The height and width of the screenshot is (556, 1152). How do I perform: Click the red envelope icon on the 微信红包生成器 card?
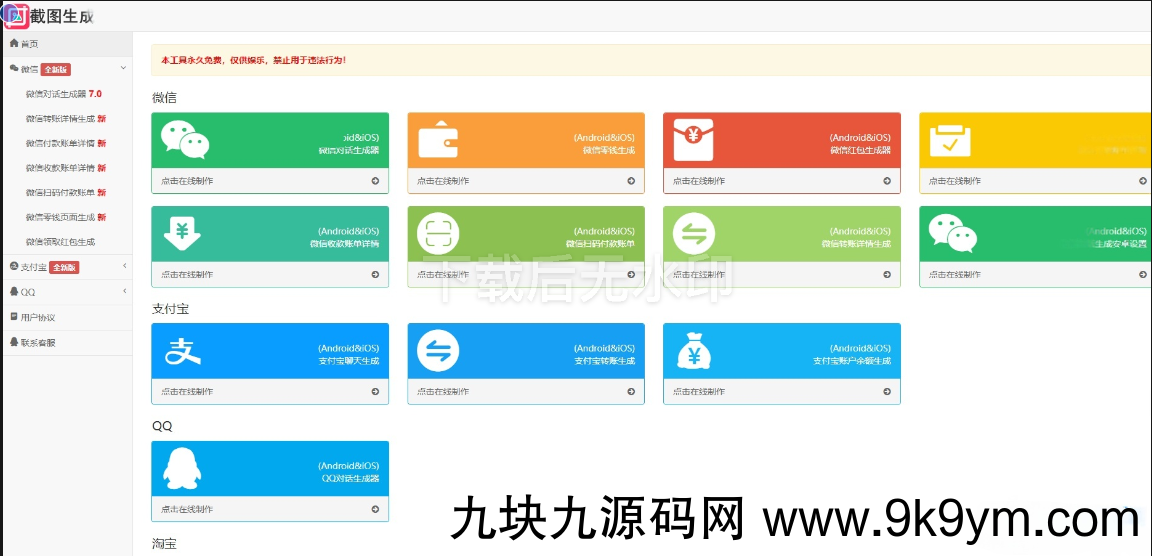(x=694, y=141)
